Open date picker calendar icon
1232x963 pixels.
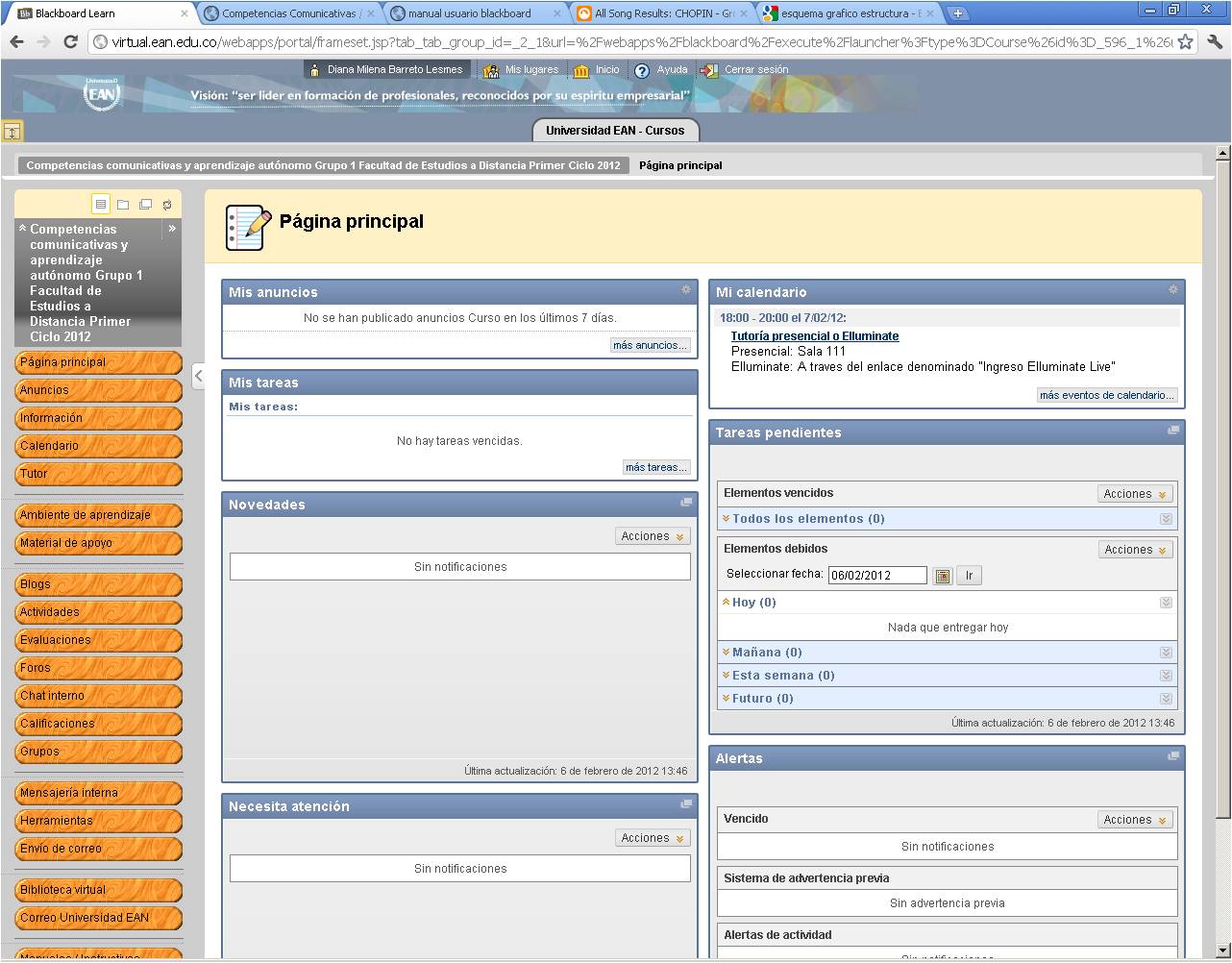point(943,576)
